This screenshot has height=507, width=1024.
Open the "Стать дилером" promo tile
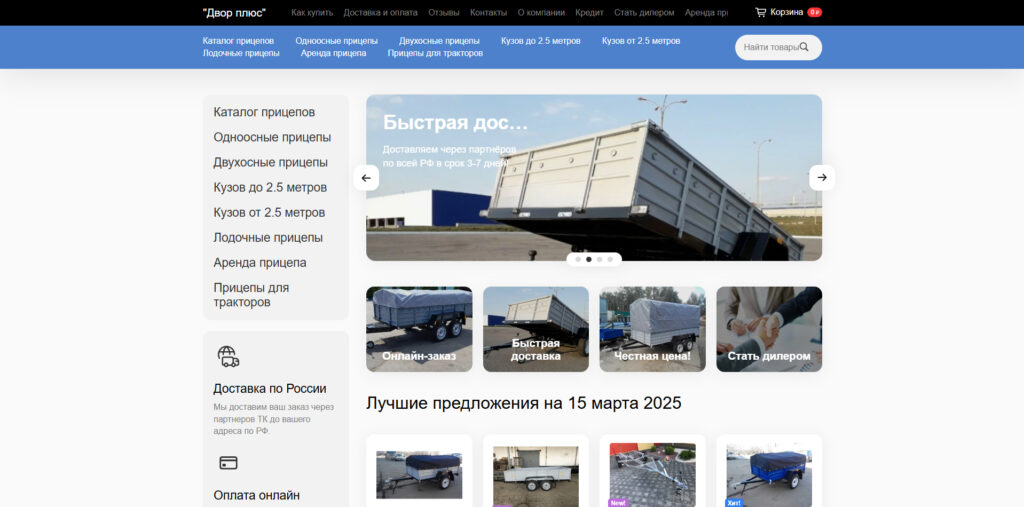(769, 329)
